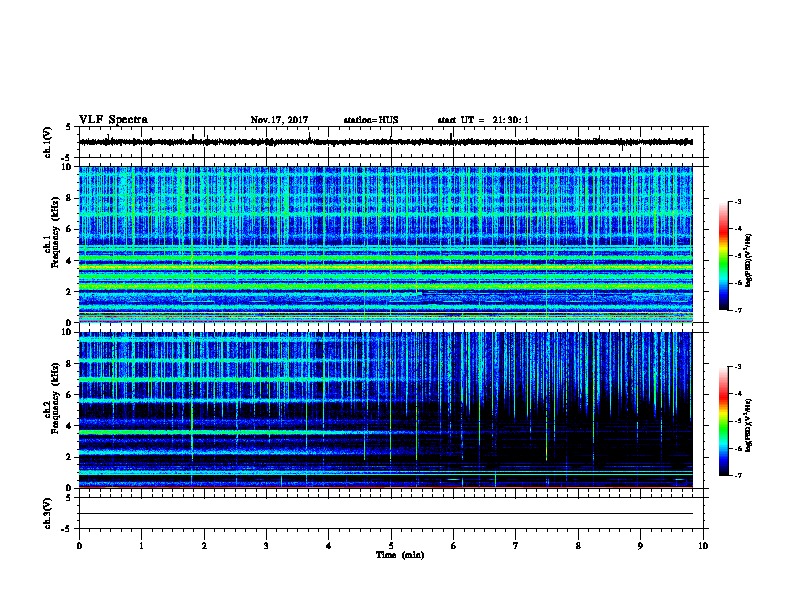
Task: Click the ch.2 spectrogram color bar
Action: (723, 421)
